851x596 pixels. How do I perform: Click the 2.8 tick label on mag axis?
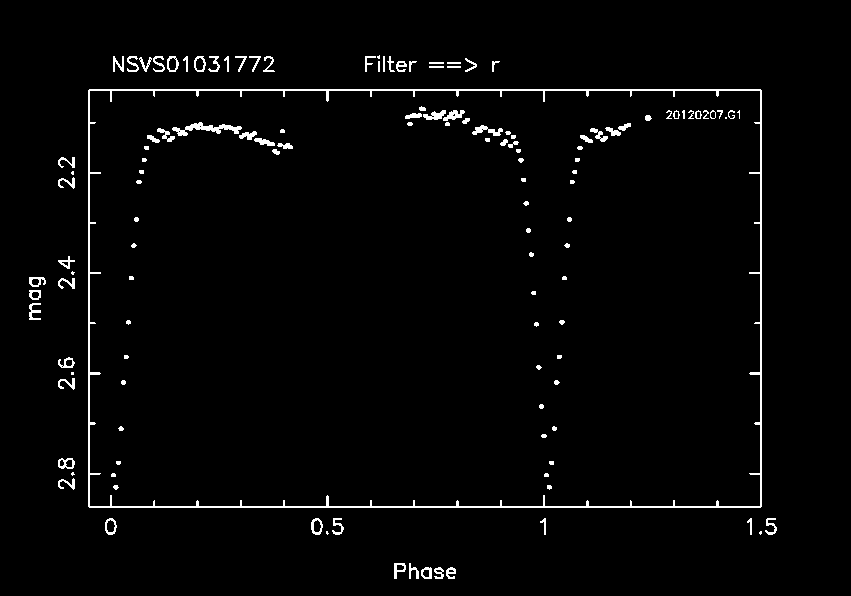point(65,473)
